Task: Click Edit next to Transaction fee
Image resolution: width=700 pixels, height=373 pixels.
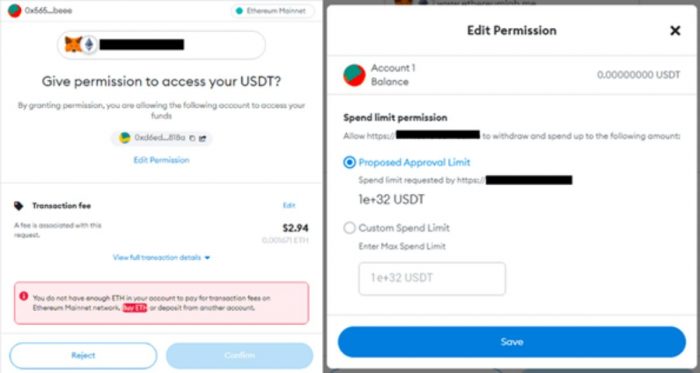Action: 289,205
